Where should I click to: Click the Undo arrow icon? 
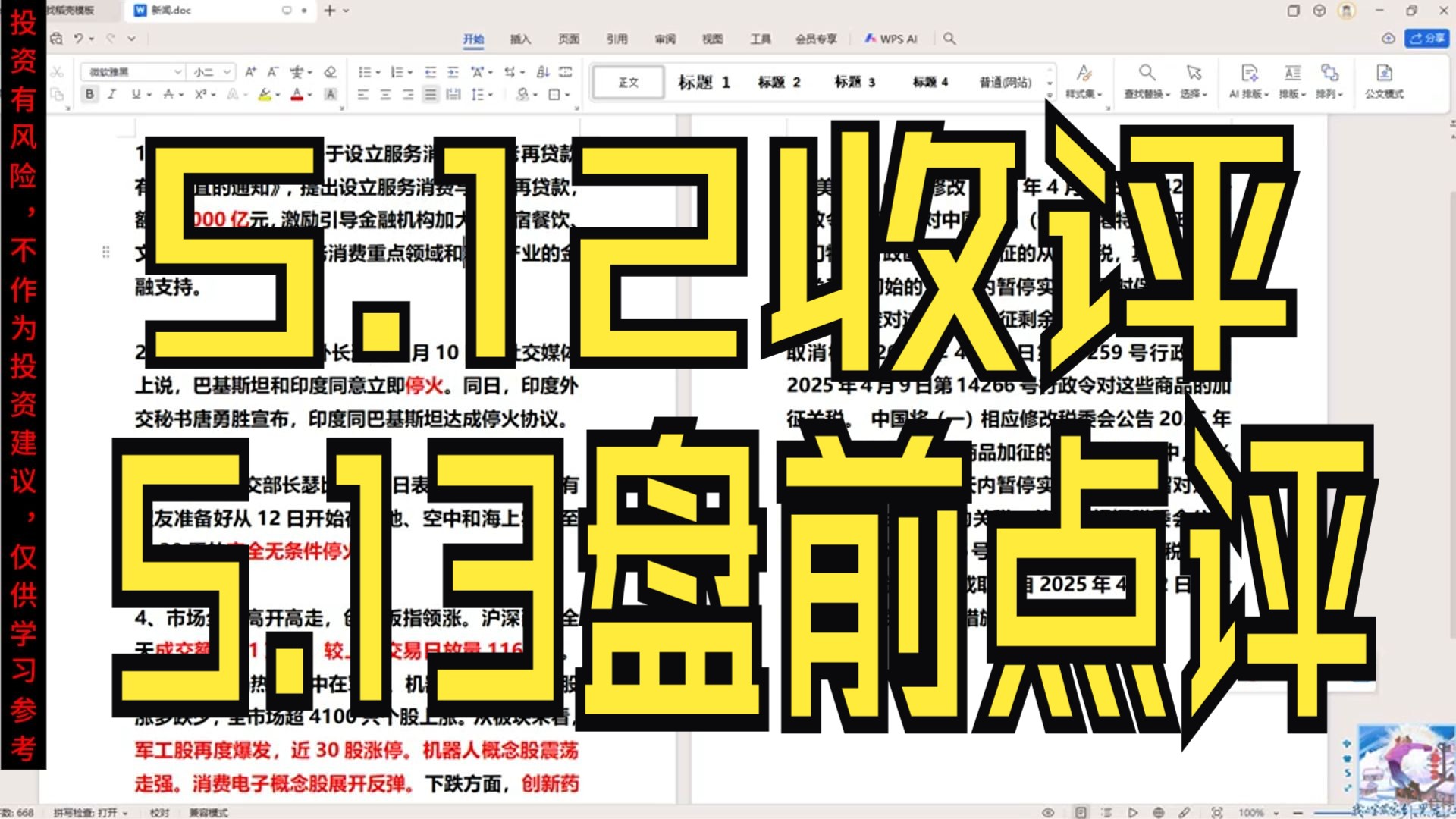click(78, 39)
